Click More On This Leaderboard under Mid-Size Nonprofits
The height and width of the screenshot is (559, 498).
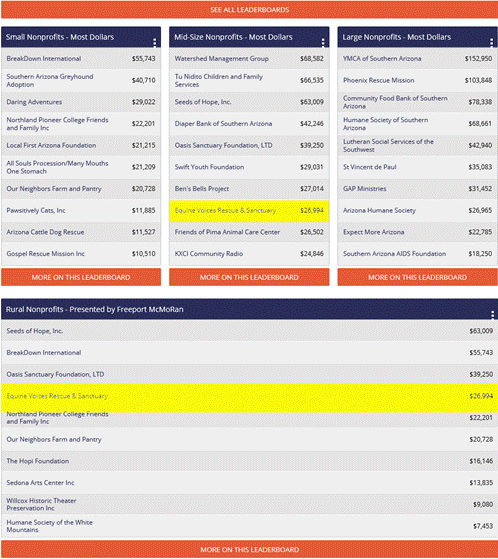[x=249, y=277]
